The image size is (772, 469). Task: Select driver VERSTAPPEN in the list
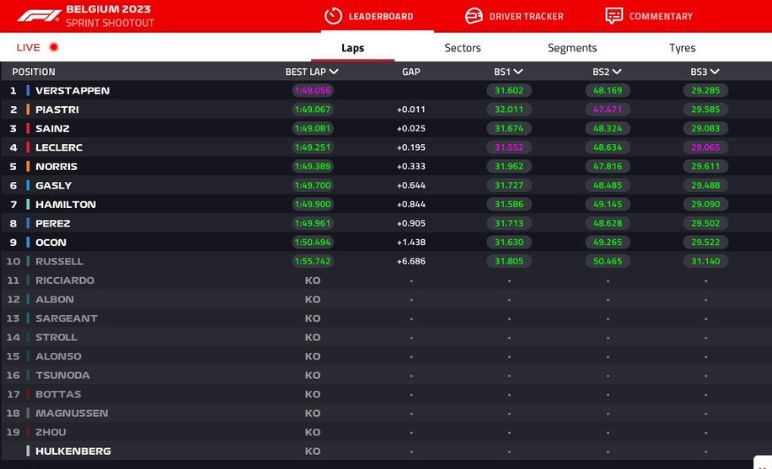(72, 91)
